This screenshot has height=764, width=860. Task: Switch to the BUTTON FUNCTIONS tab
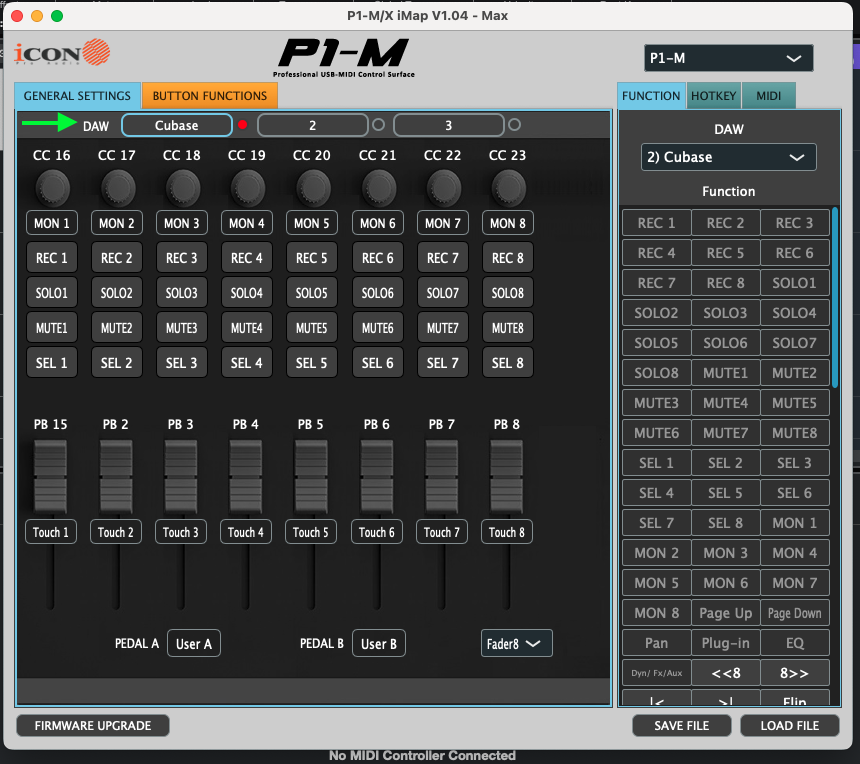pyautogui.click(x=210, y=96)
